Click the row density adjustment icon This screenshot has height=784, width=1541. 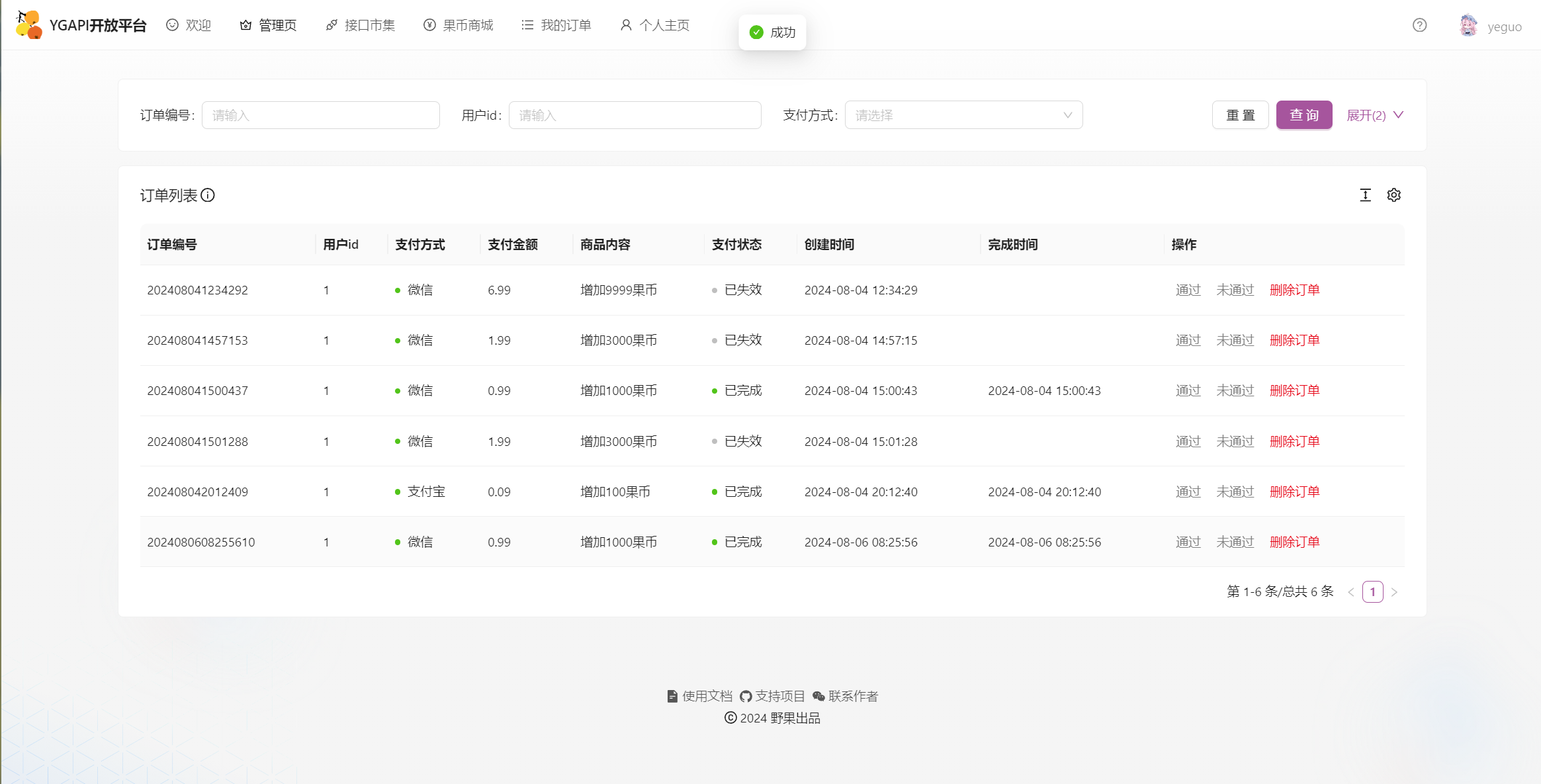1365,195
